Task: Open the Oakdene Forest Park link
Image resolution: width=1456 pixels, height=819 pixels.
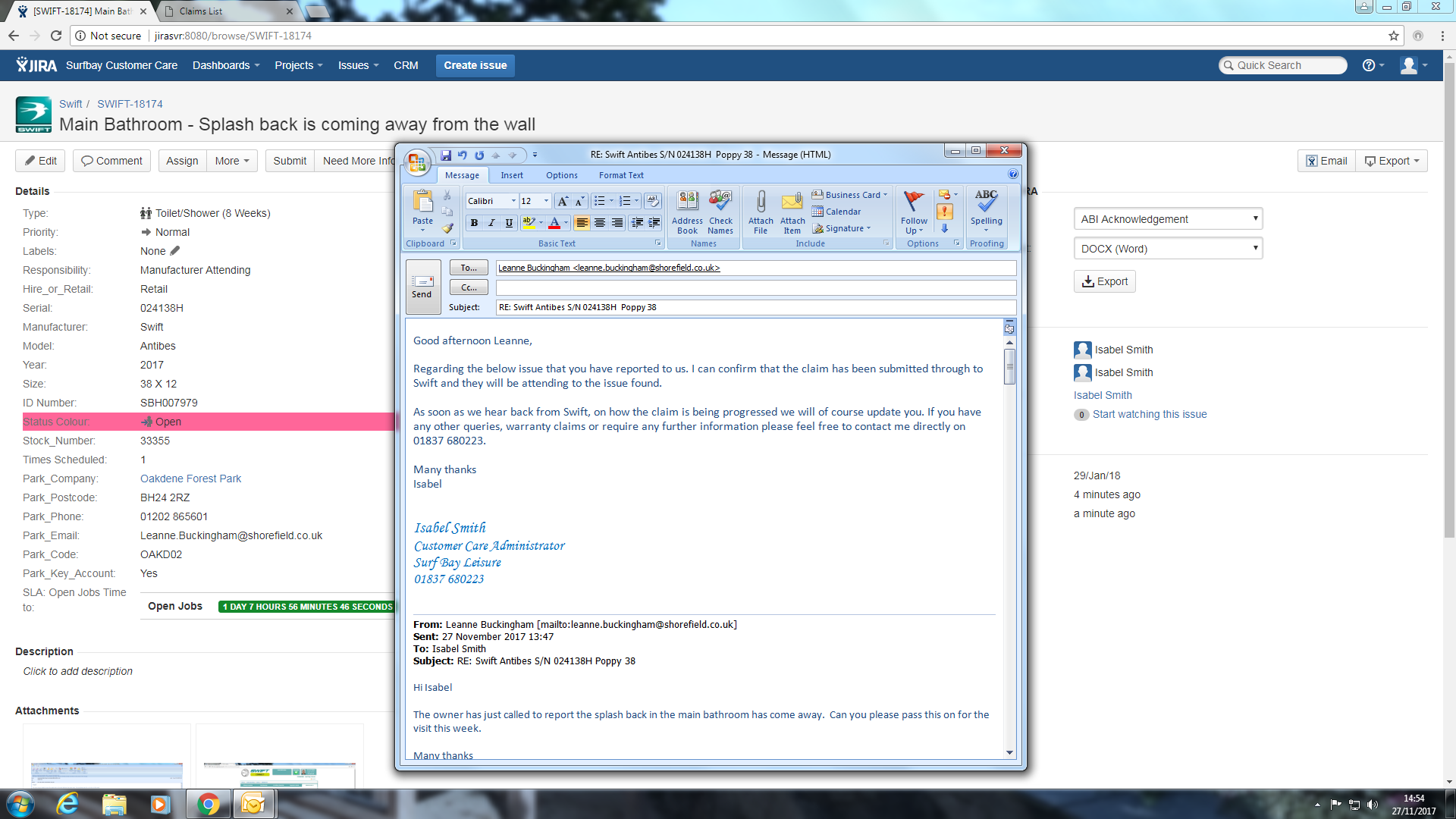Action: [x=190, y=479]
